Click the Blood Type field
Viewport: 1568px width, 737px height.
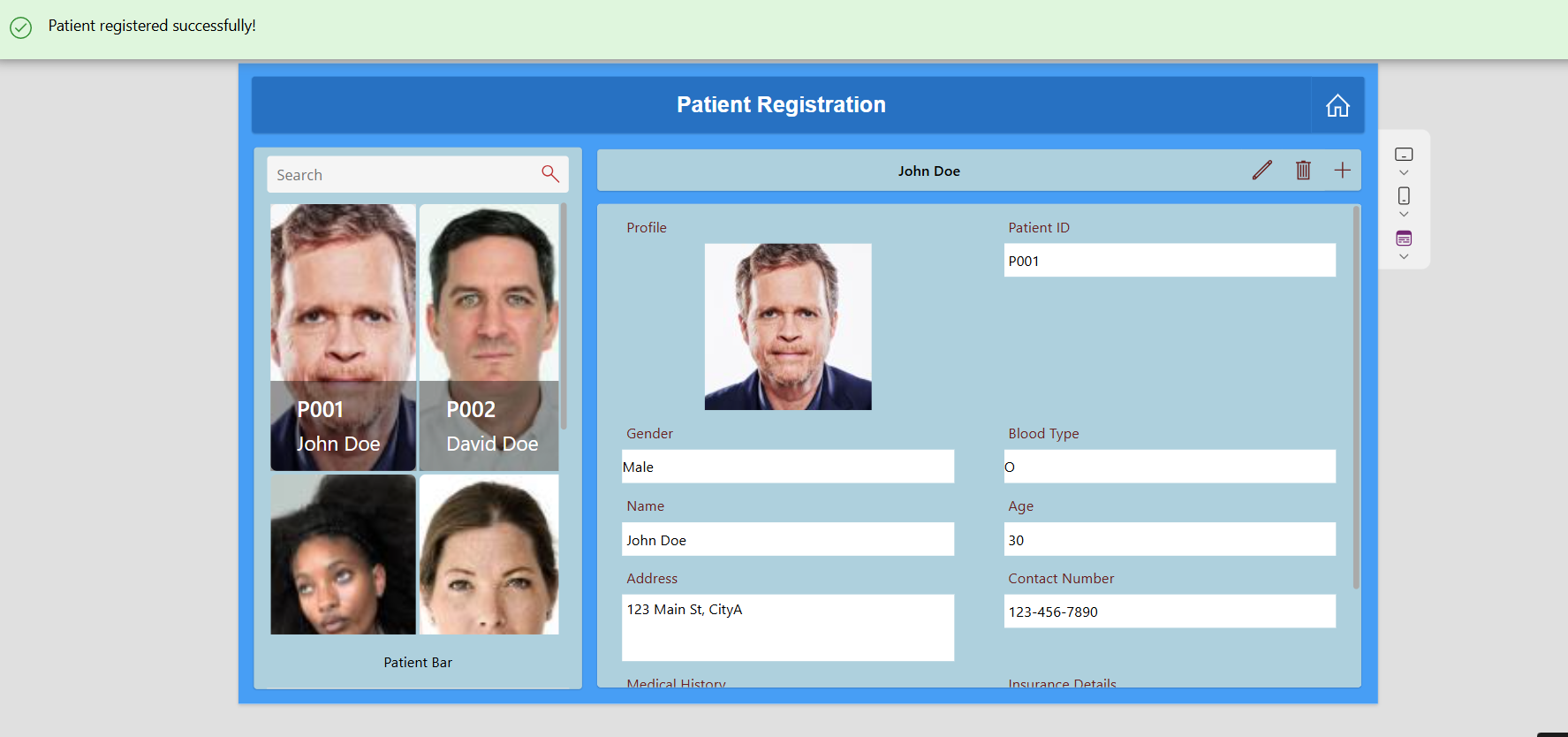point(1169,467)
